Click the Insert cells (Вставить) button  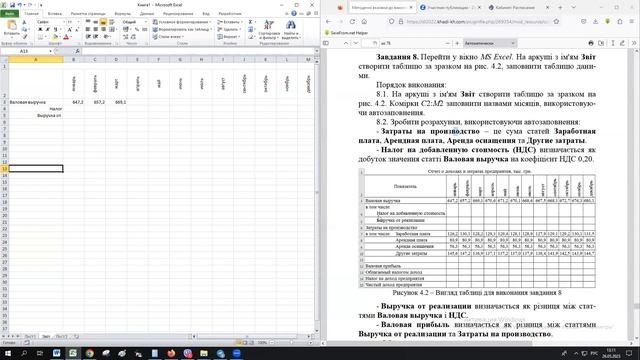coord(231,22)
